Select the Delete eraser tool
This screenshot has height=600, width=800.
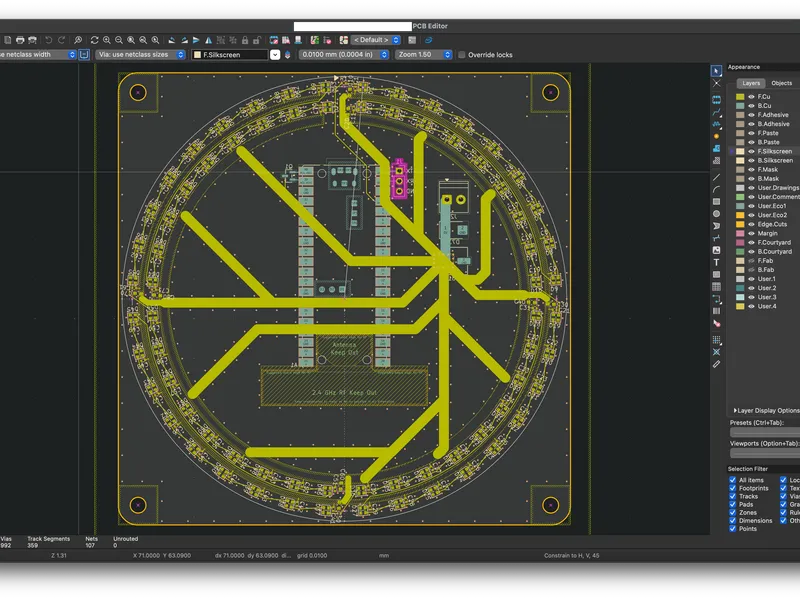coord(716,323)
